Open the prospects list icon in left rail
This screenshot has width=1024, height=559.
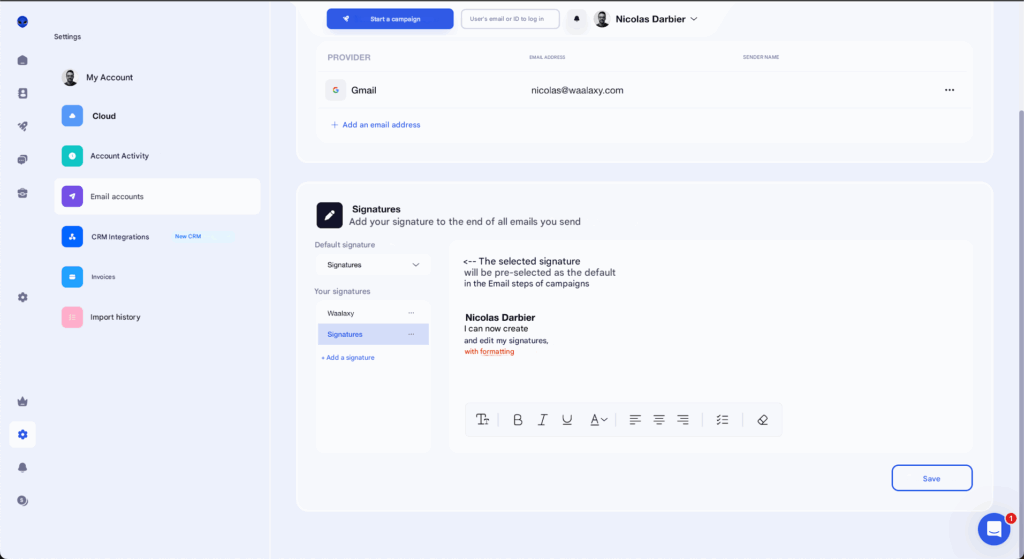(23, 93)
